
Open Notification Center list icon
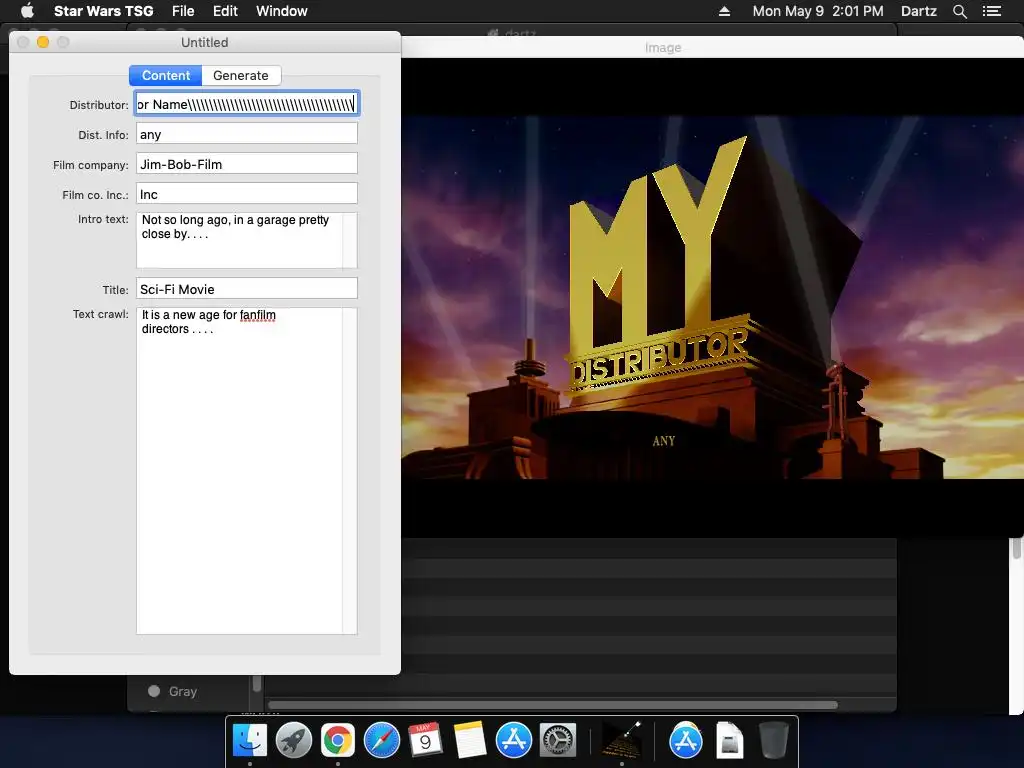pos(991,11)
